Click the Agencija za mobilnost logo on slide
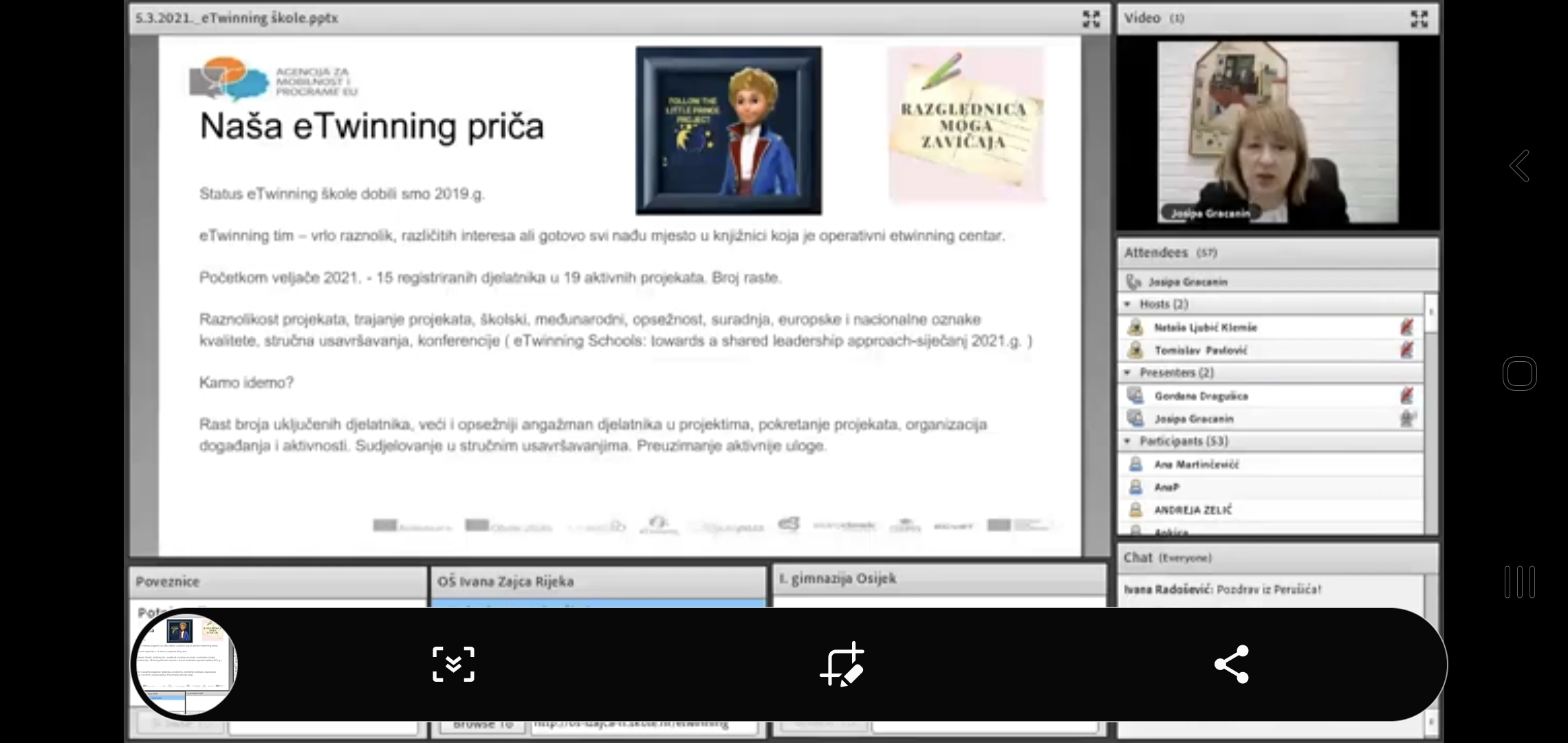The width and height of the screenshot is (1568, 743). (x=274, y=80)
